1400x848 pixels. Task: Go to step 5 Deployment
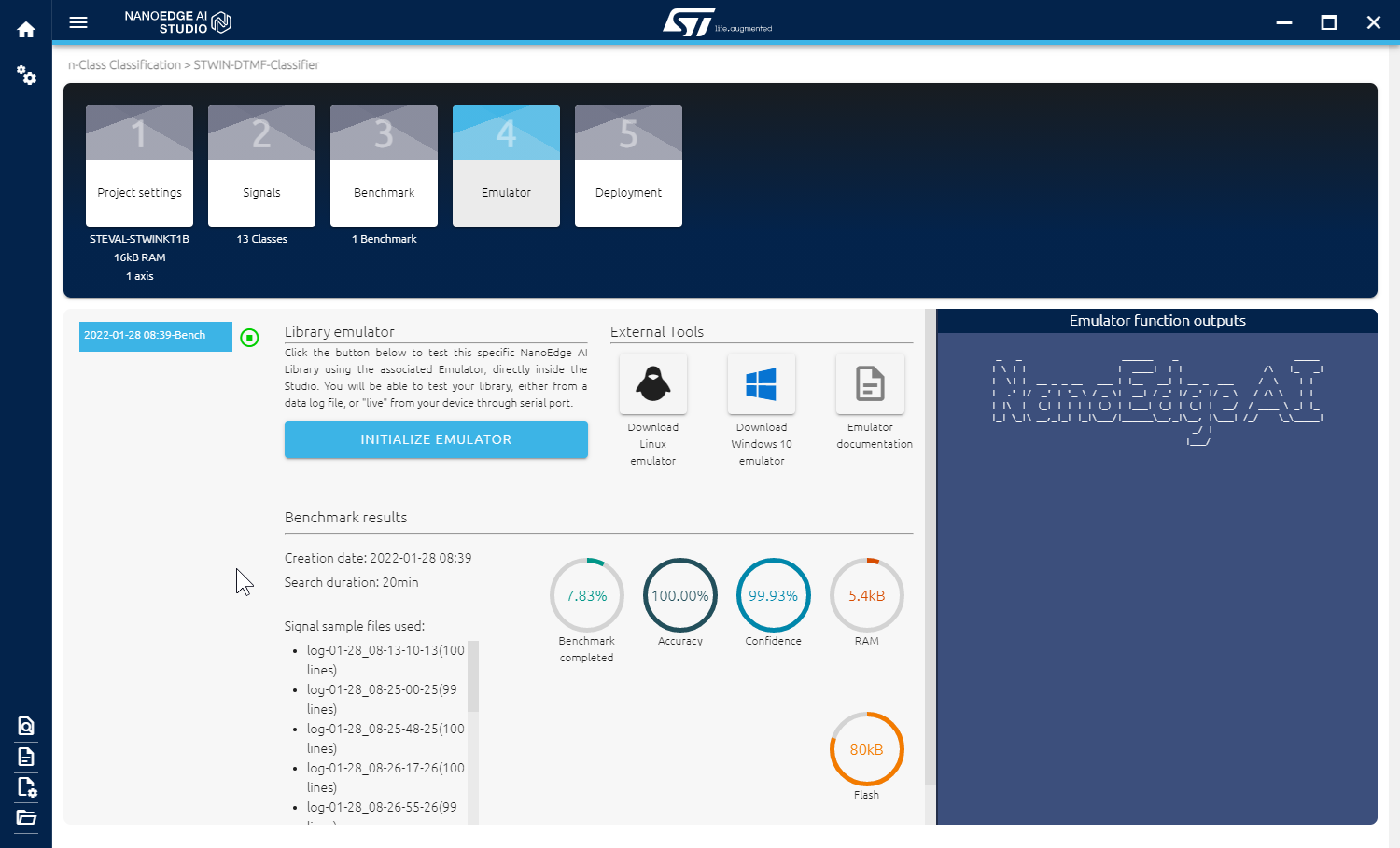tap(628, 166)
